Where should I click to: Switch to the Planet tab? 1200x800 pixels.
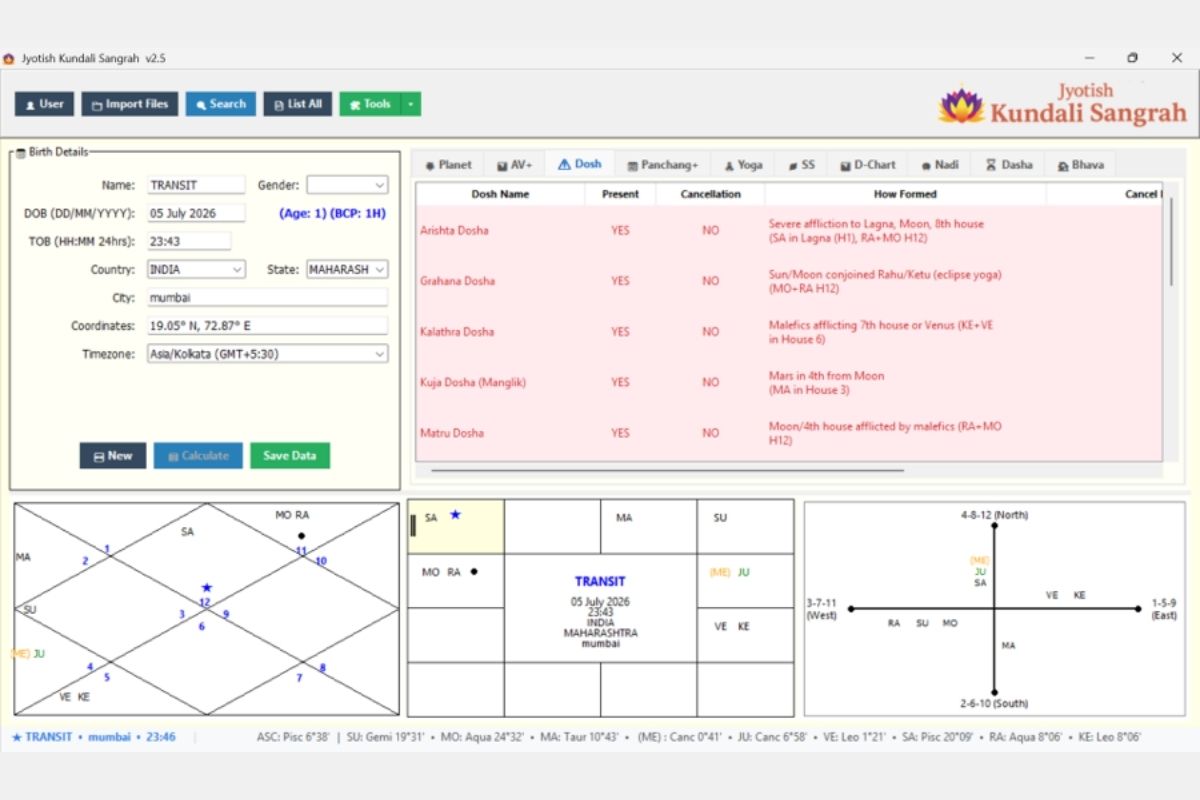coord(448,165)
